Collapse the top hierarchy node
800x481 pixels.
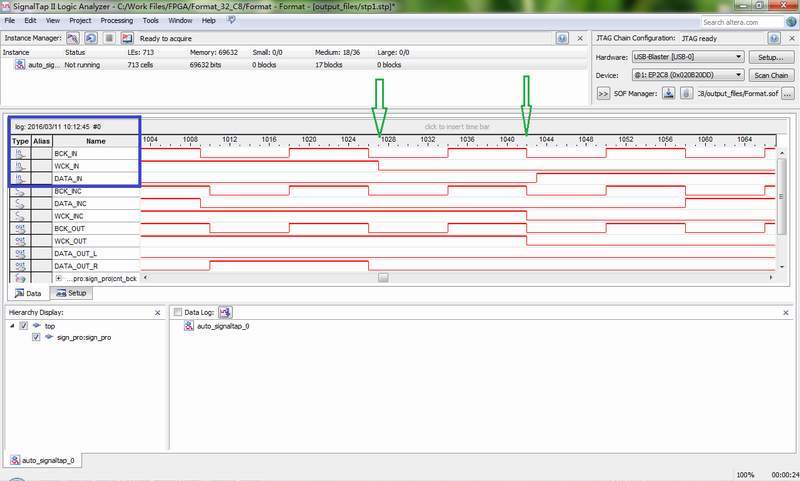tap(12, 325)
